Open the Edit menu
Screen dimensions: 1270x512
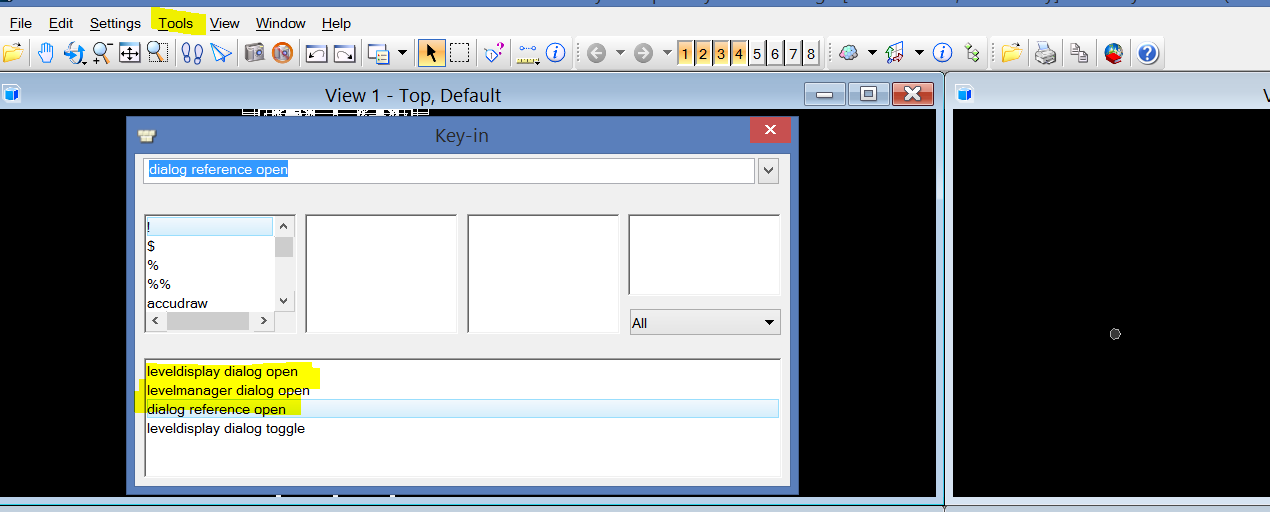pos(61,23)
